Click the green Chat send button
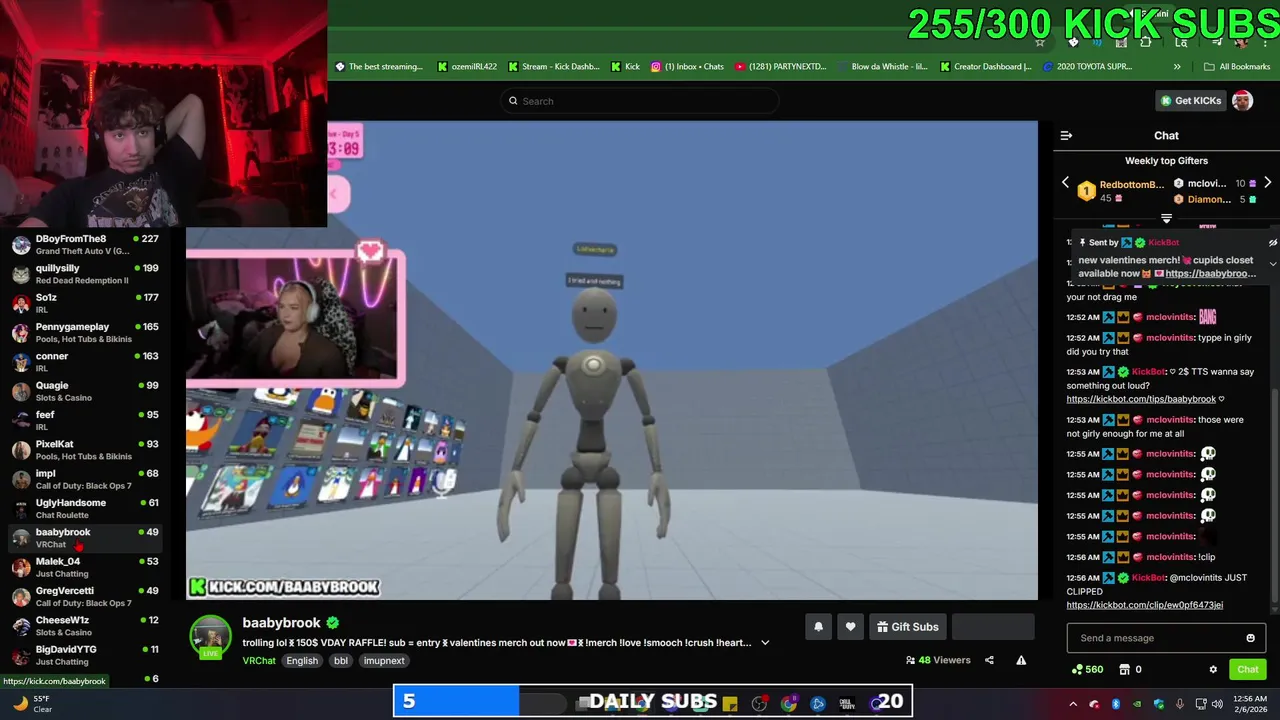This screenshot has width=1280, height=720. click(1248, 670)
